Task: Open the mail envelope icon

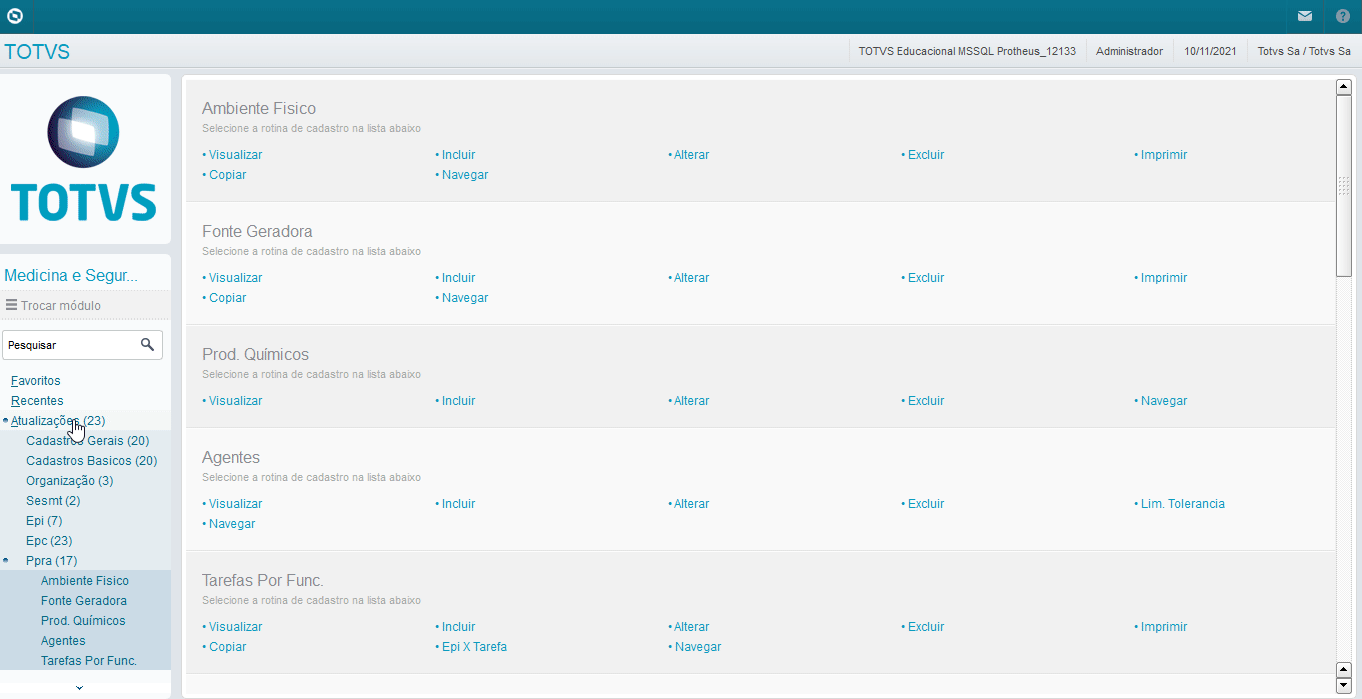Action: pos(1305,16)
